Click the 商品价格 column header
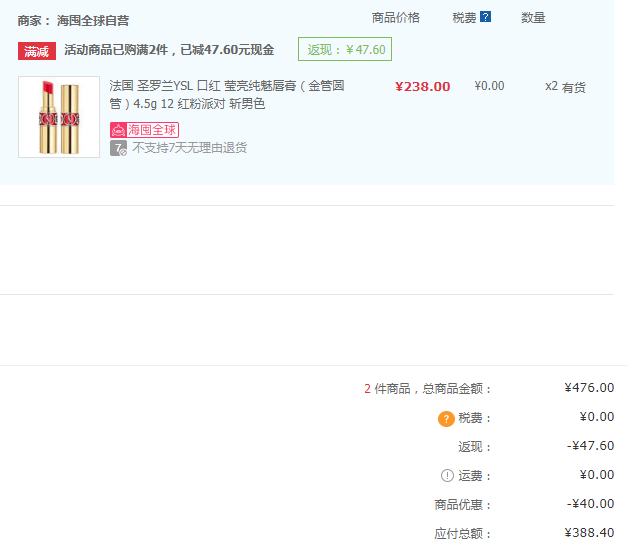628x548 pixels. (396, 18)
